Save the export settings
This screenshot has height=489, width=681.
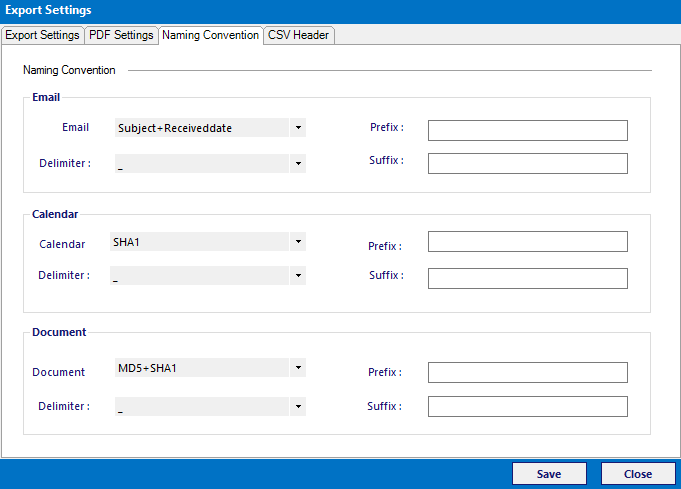tap(549, 474)
